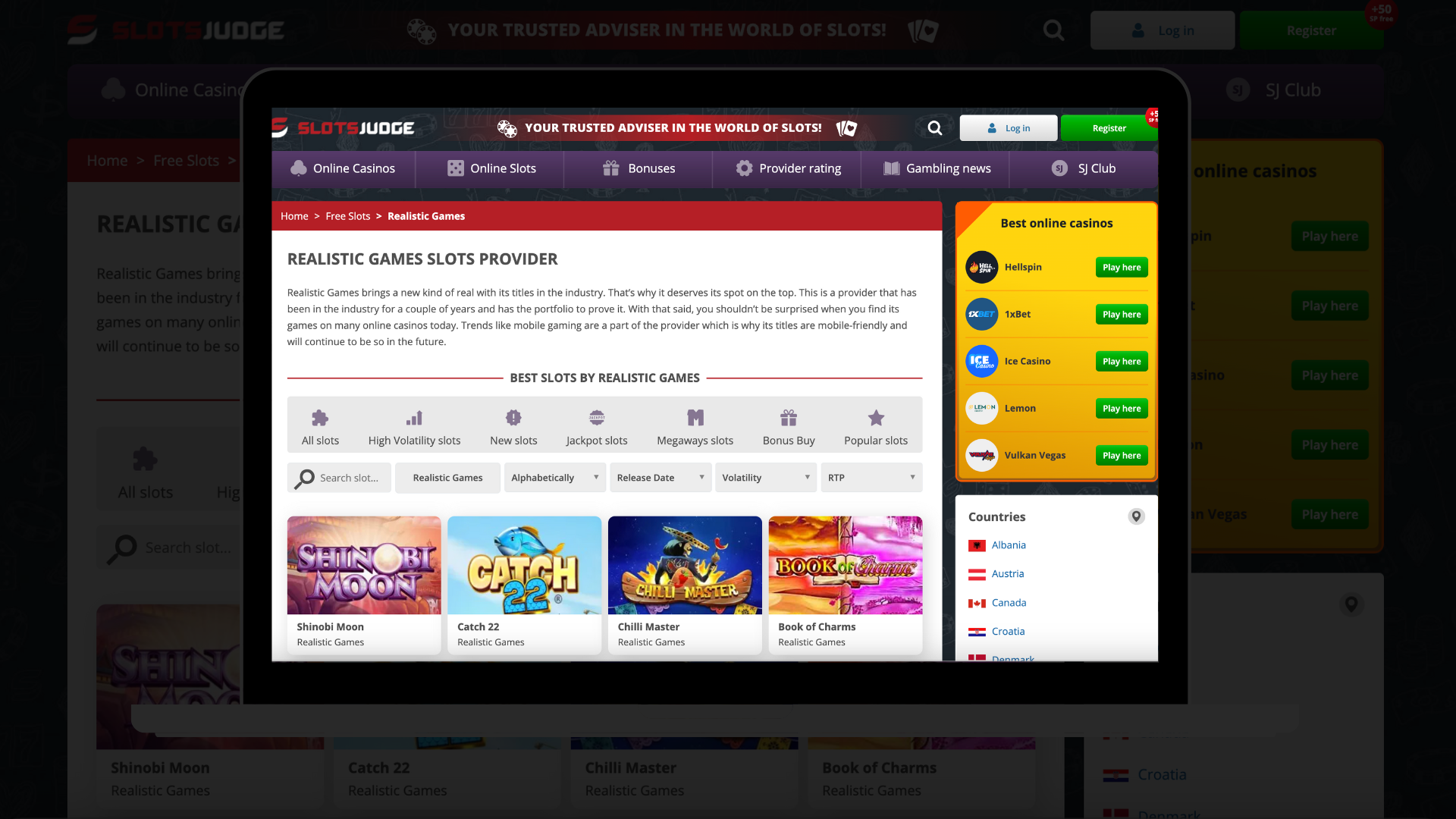Open the Book of Charms slot thumbnail

point(846,565)
